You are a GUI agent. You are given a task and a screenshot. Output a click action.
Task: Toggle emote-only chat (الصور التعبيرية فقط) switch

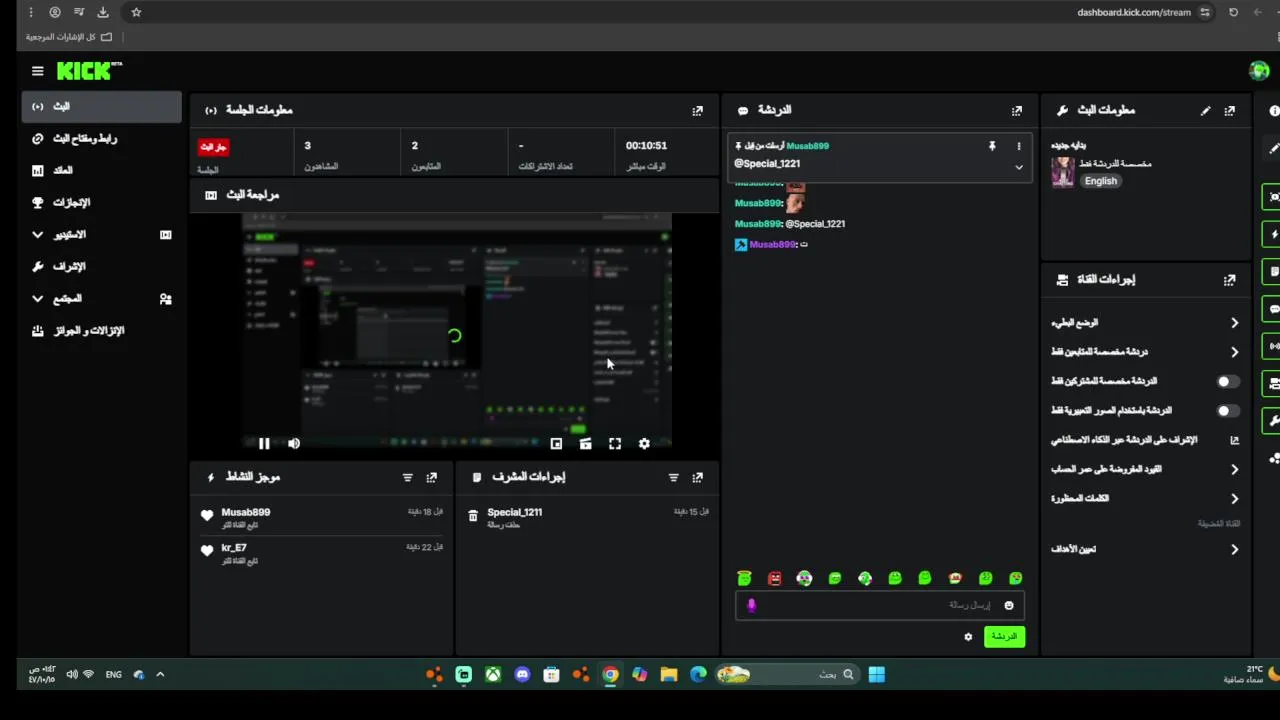(x=1227, y=411)
